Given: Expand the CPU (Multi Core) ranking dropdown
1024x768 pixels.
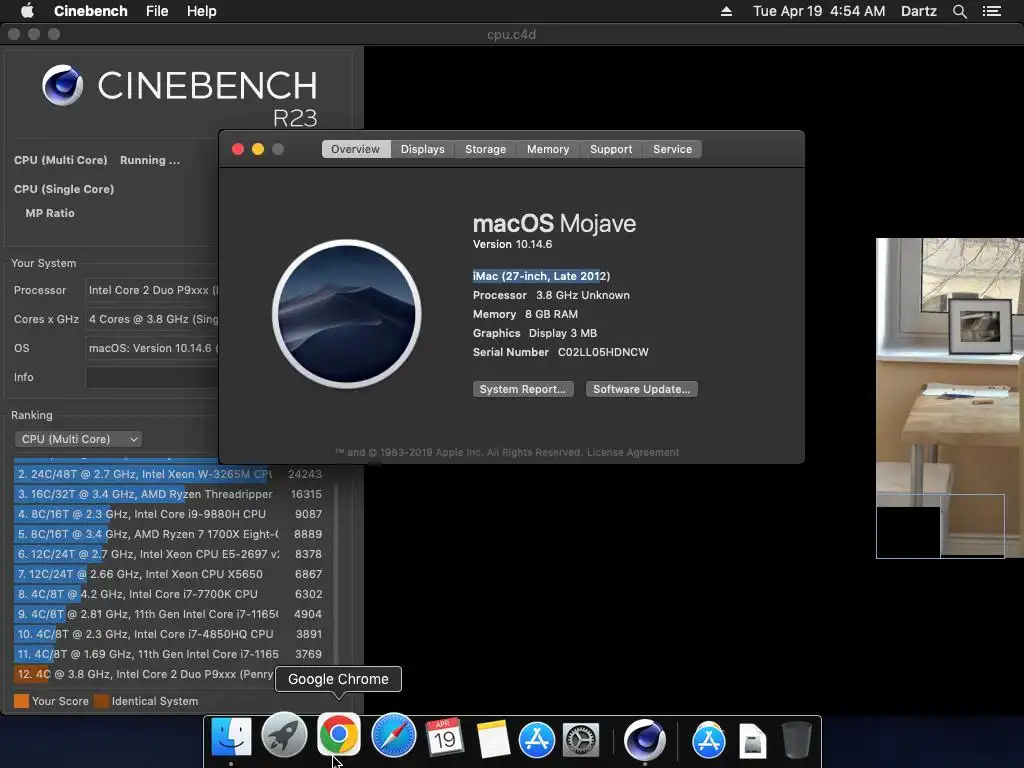Looking at the screenshot, I should tap(78, 439).
